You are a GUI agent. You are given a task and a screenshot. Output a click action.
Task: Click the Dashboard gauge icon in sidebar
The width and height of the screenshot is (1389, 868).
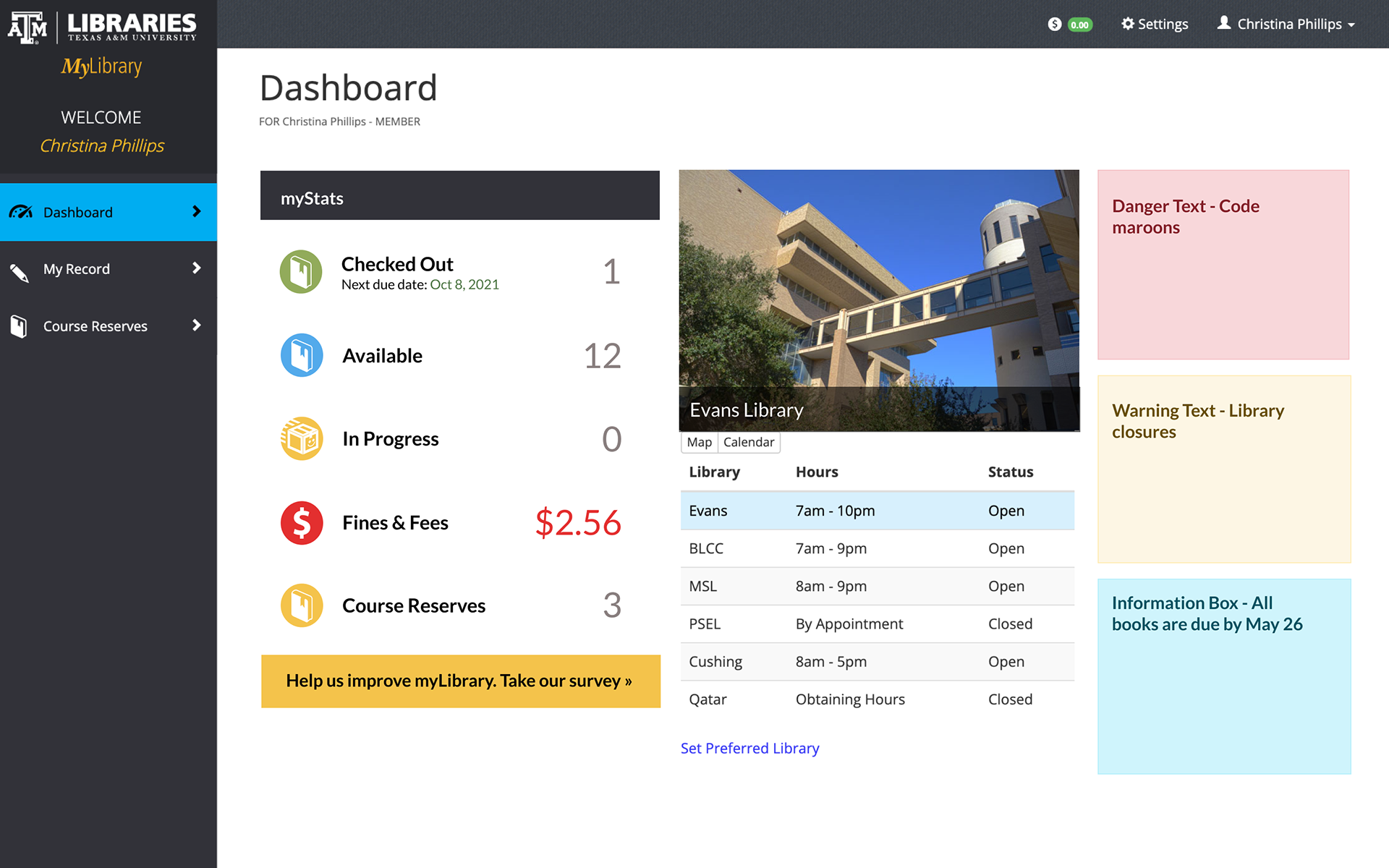click(20, 212)
